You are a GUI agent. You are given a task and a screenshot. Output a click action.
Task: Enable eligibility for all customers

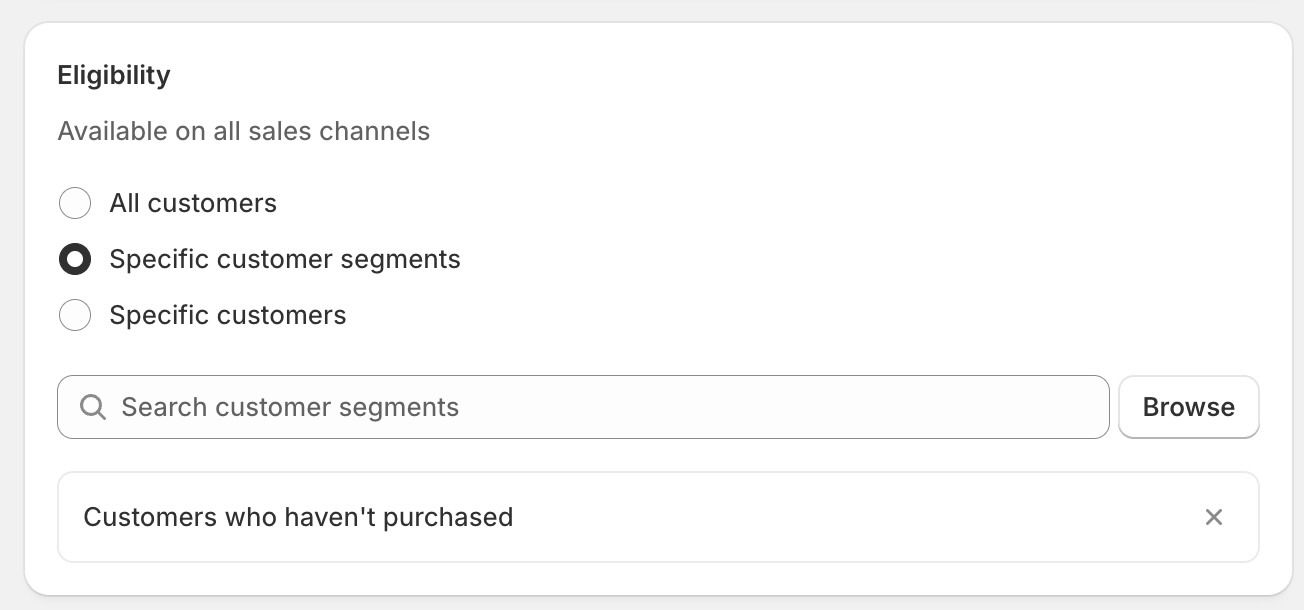point(75,203)
